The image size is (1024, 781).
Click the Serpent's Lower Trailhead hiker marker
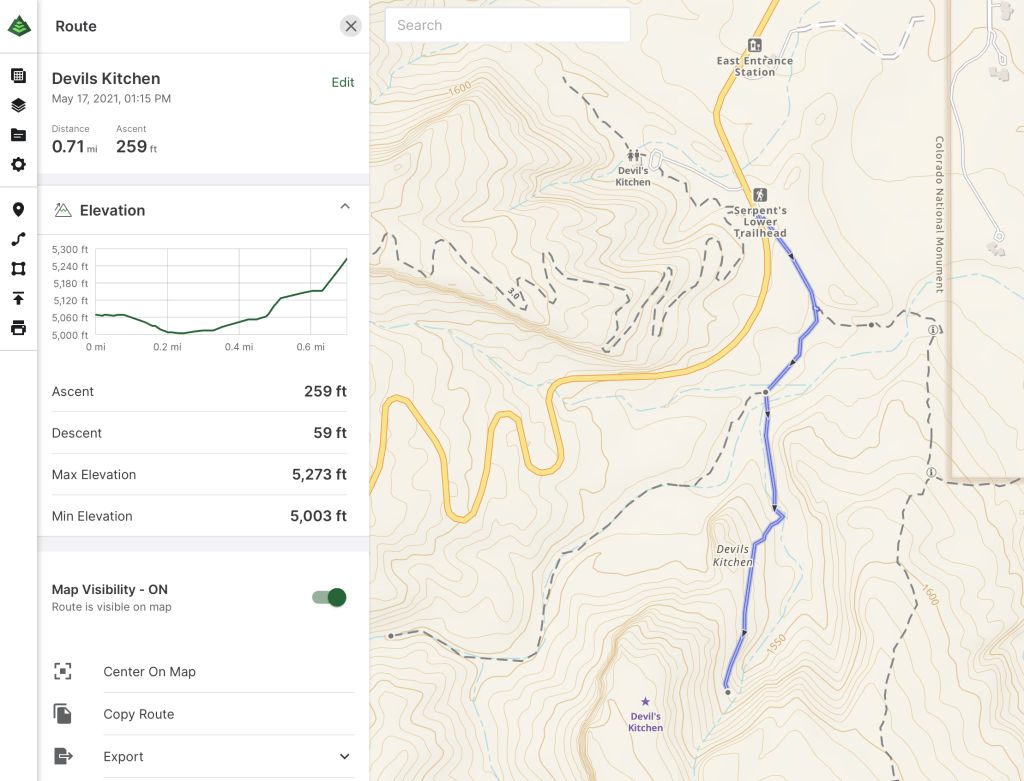[x=761, y=194]
